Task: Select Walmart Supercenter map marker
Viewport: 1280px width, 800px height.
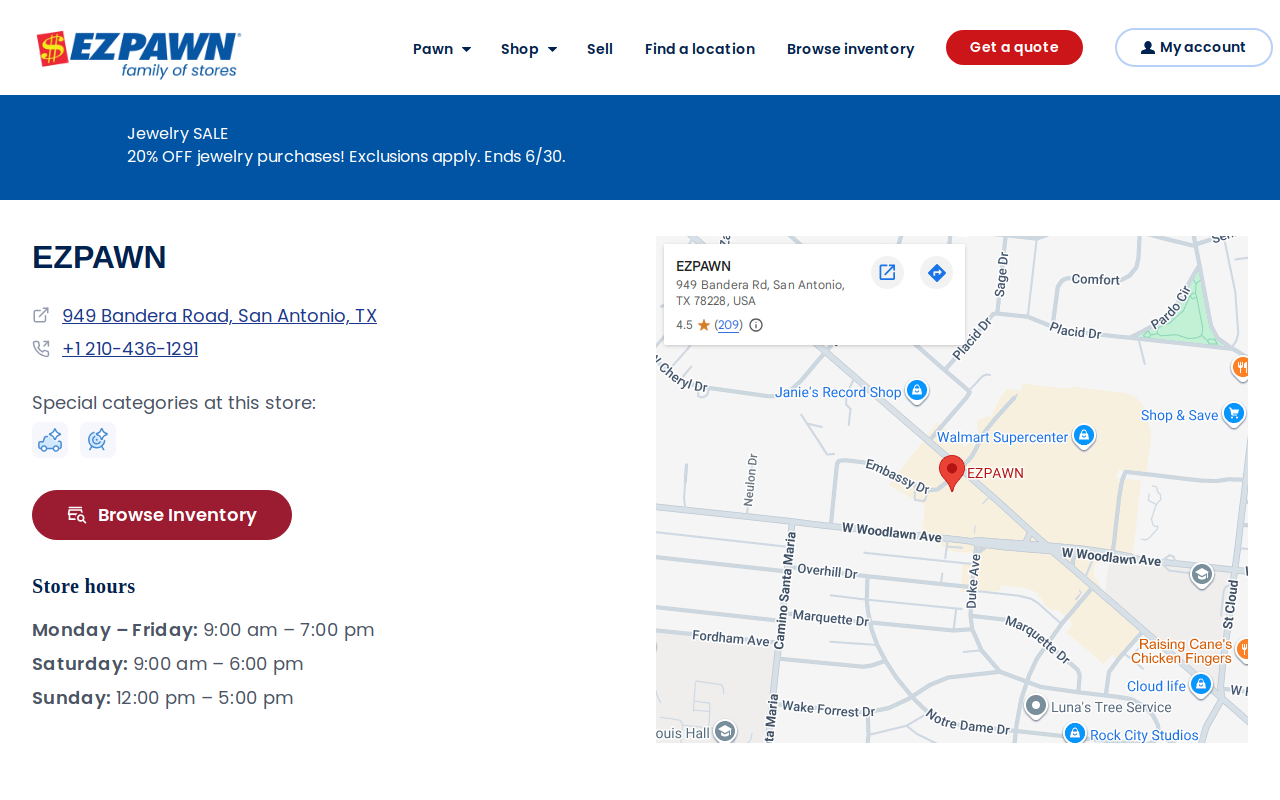Action: pyautogui.click(x=1083, y=436)
